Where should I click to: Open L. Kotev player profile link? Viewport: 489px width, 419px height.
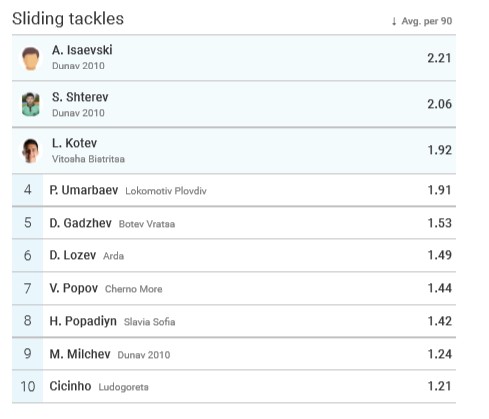(74, 143)
